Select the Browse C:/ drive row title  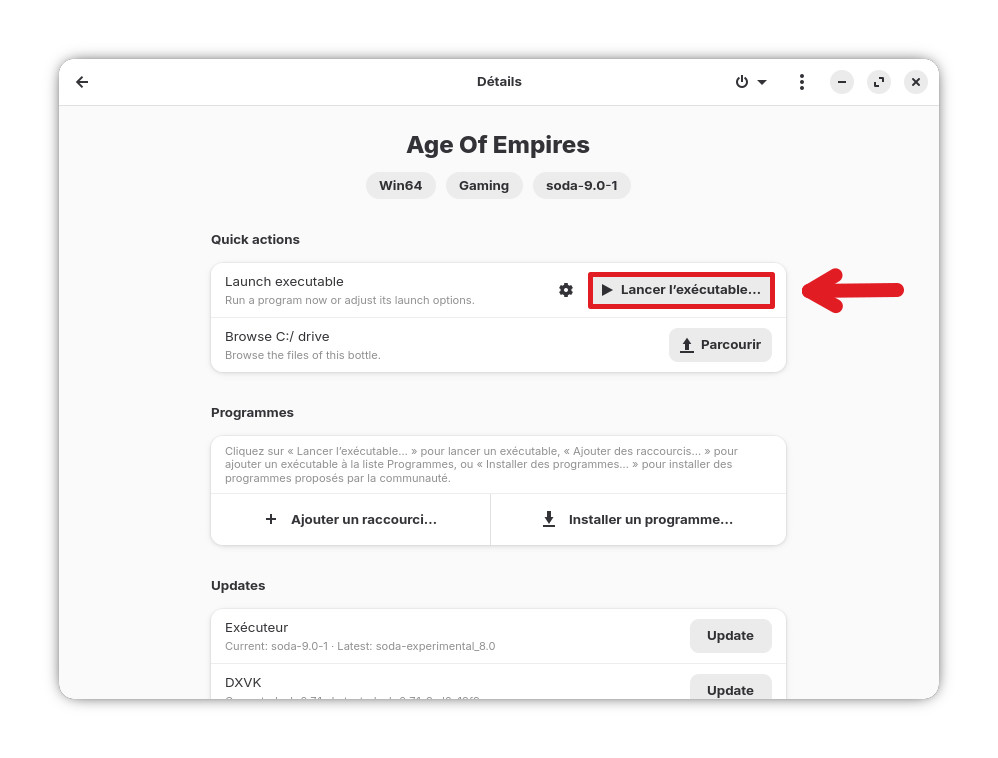coord(277,337)
